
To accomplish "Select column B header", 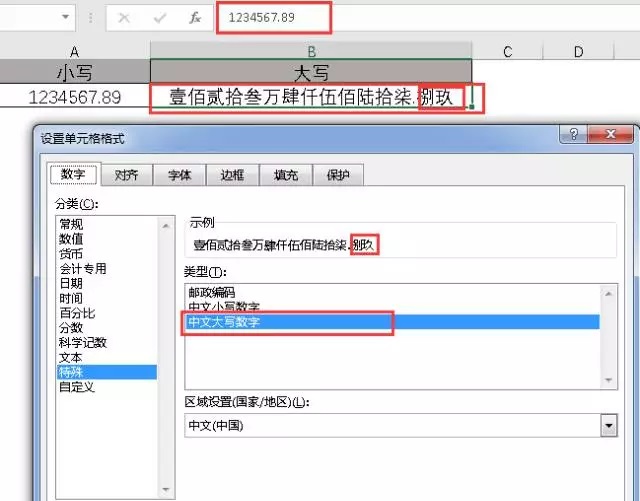I will point(311,51).
